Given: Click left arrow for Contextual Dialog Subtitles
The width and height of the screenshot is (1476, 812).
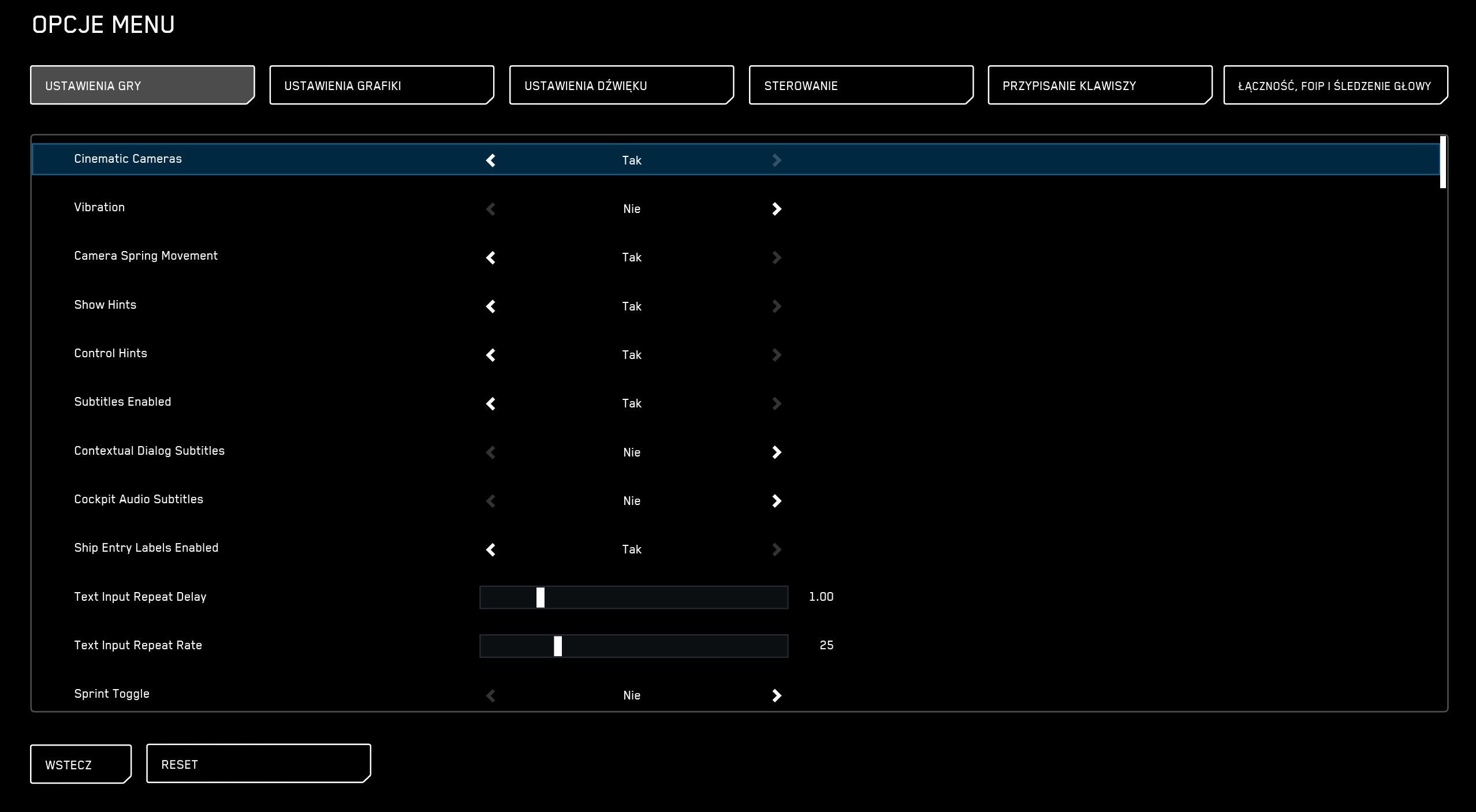Looking at the screenshot, I should [x=491, y=452].
